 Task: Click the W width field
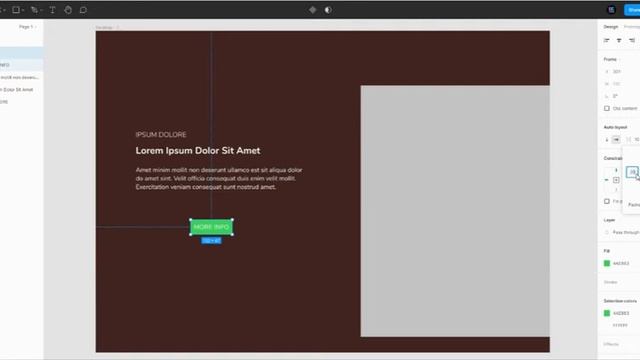click(x=616, y=84)
